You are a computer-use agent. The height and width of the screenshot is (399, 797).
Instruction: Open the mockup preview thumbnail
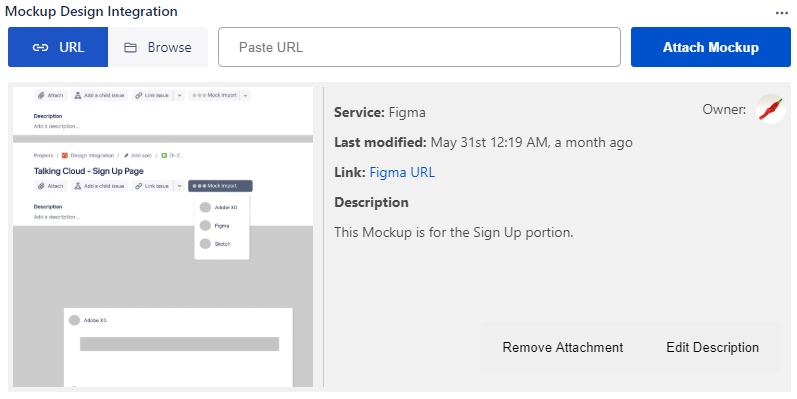pyautogui.click(x=163, y=237)
